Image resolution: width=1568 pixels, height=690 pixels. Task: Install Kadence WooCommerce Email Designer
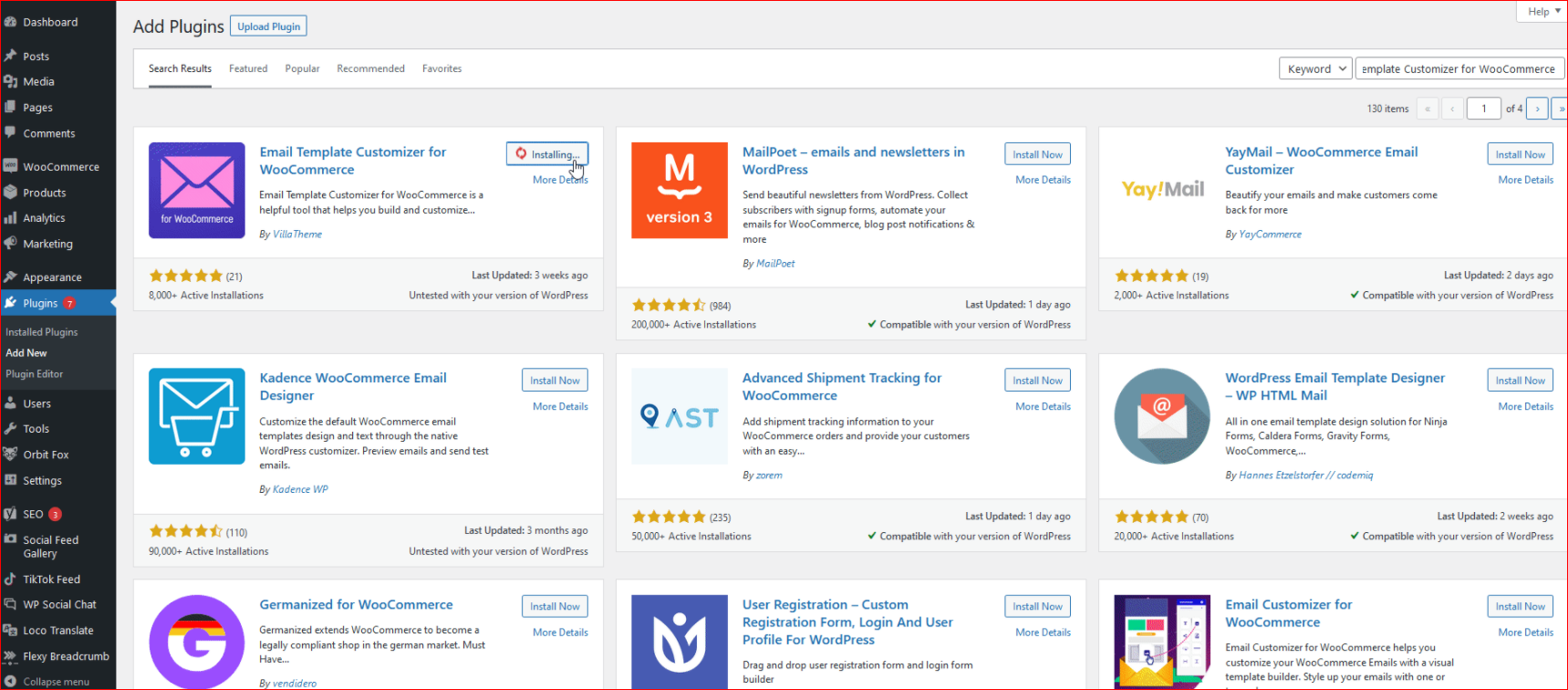(555, 381)
